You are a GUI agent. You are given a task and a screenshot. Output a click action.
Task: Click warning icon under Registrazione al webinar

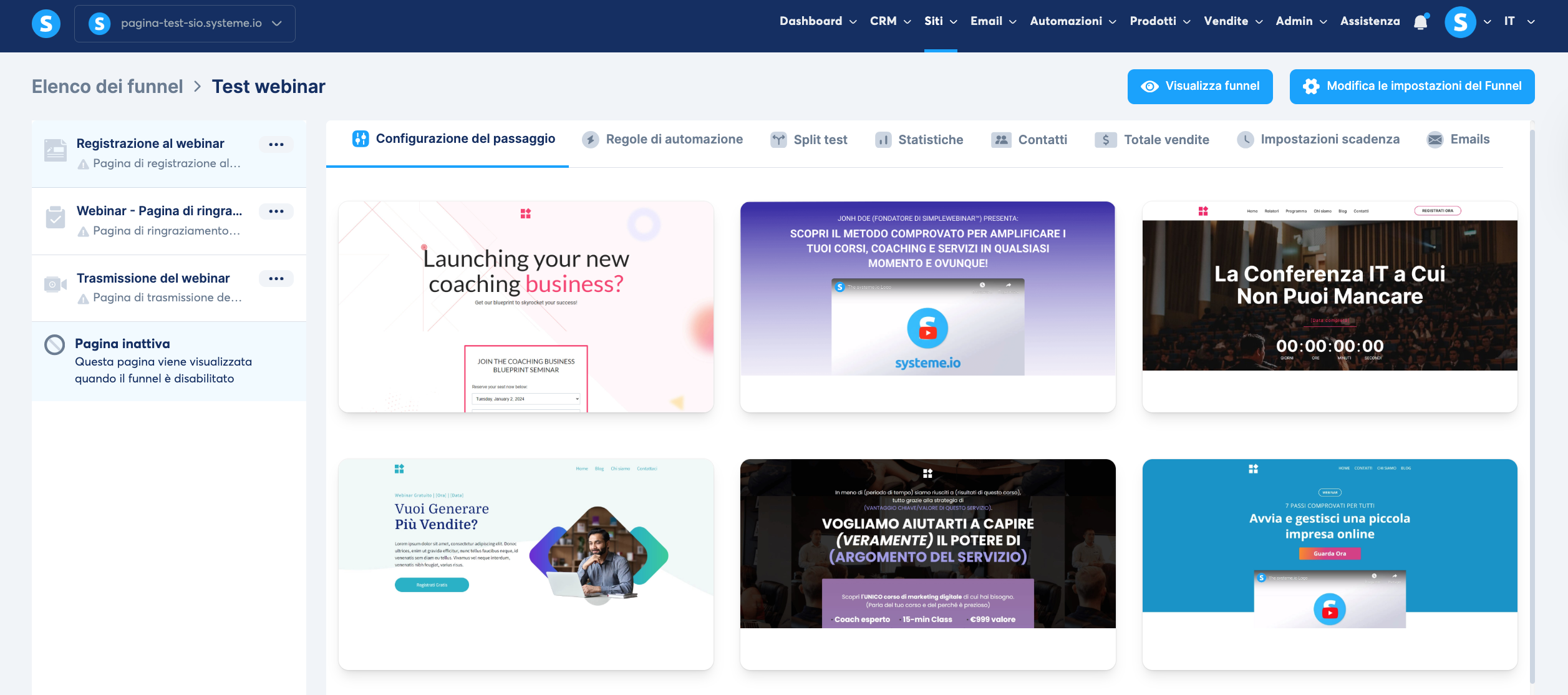click(x=83, y=164)
